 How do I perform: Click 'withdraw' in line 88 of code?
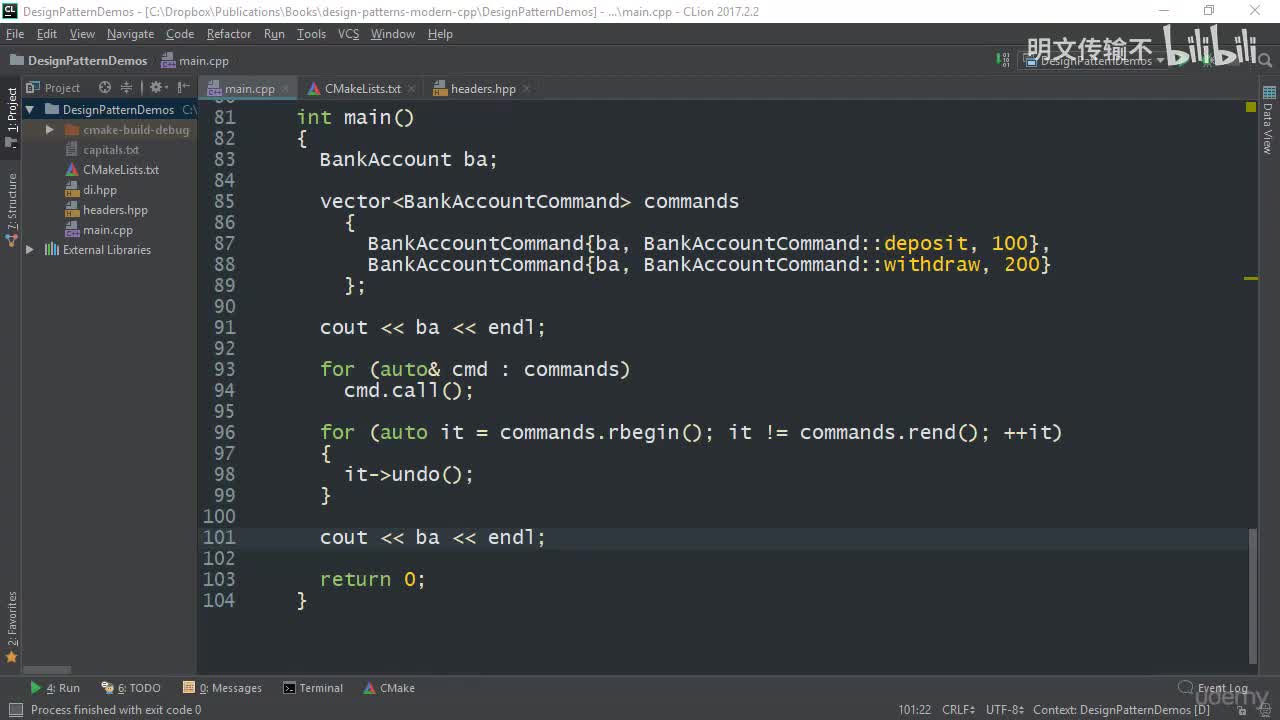click(932, 264)
